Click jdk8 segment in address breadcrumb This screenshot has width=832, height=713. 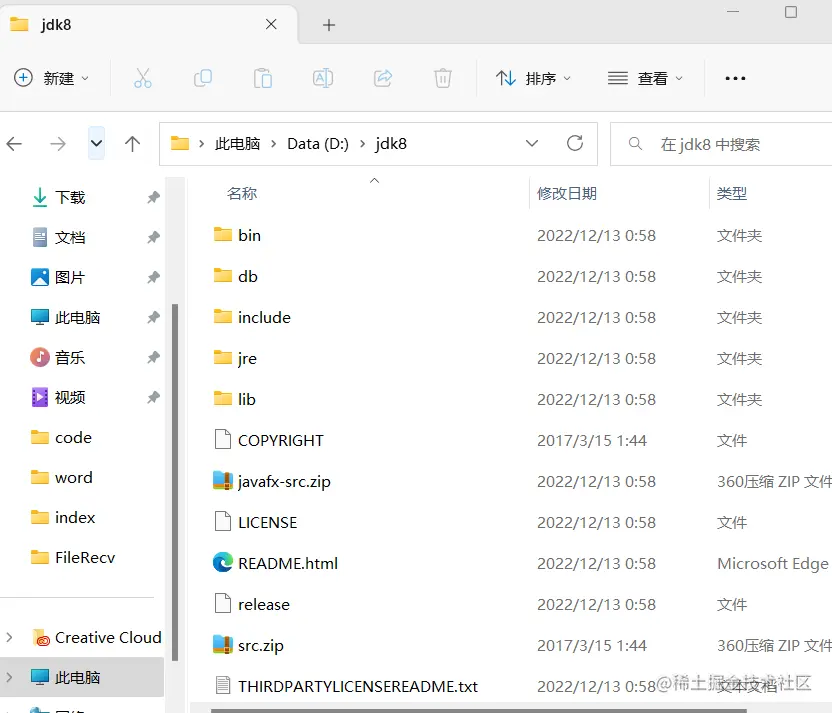[x=391, y=144]
